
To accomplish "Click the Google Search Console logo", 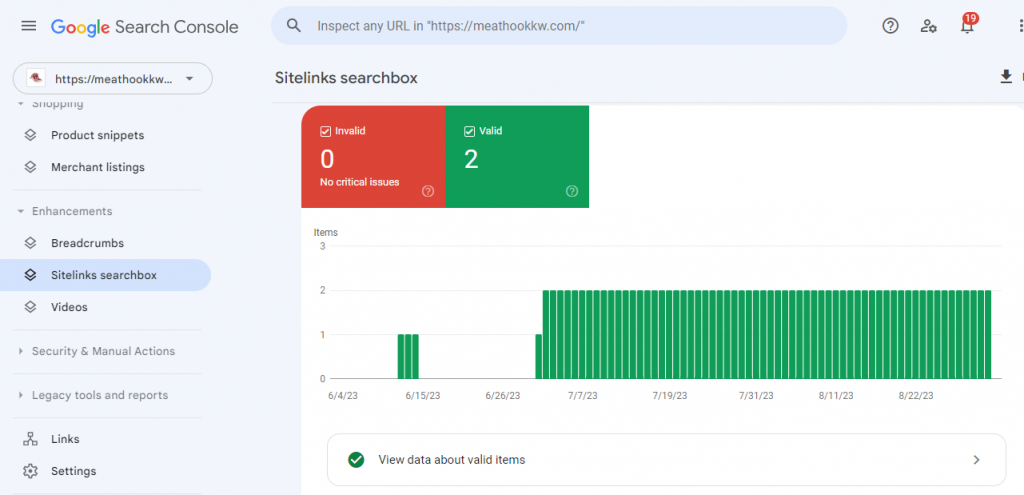I will pos(144,27).
